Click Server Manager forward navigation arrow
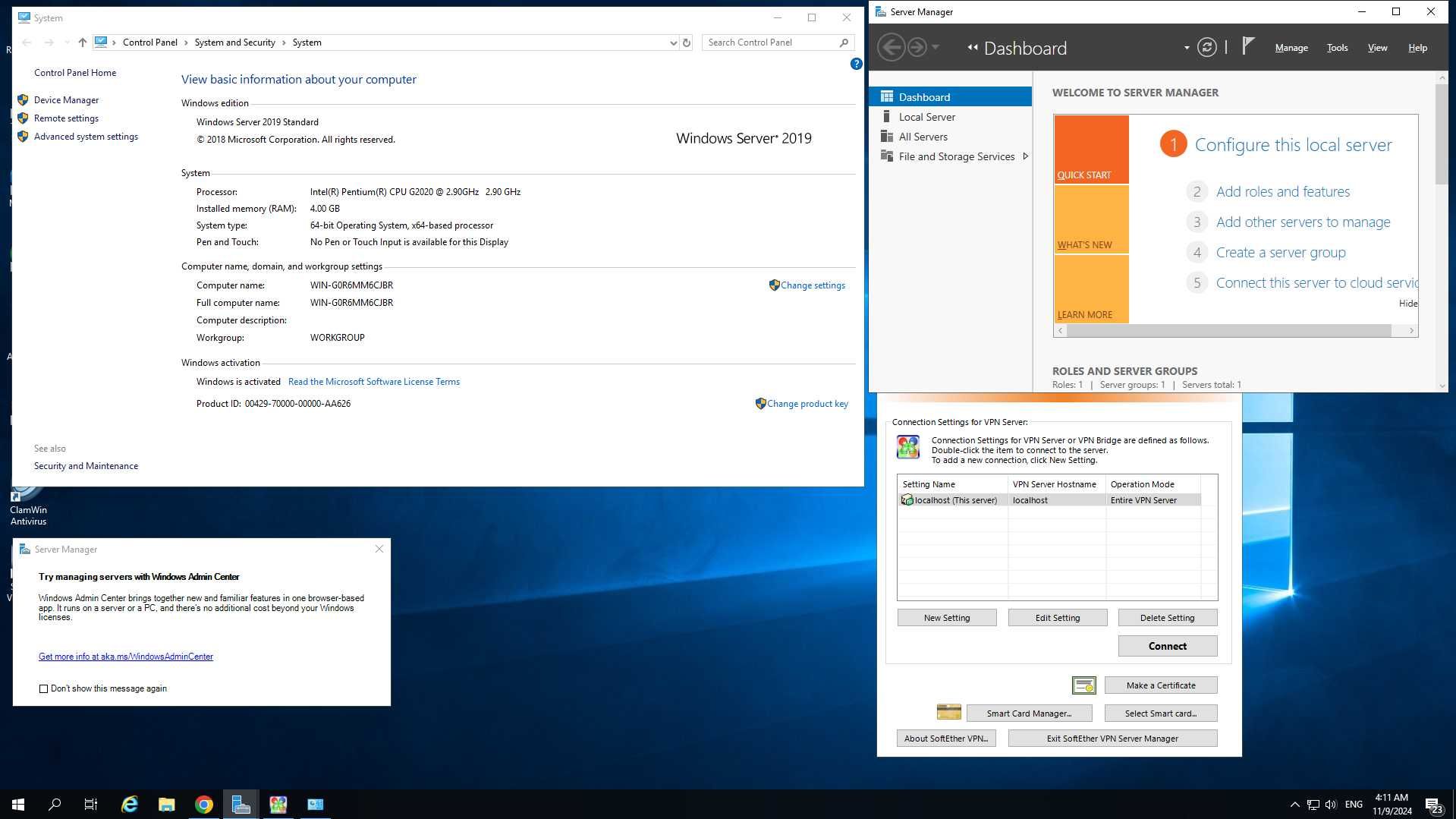Image resolution: width=1456 pixels, height=819 pixels. click(917, 48)
